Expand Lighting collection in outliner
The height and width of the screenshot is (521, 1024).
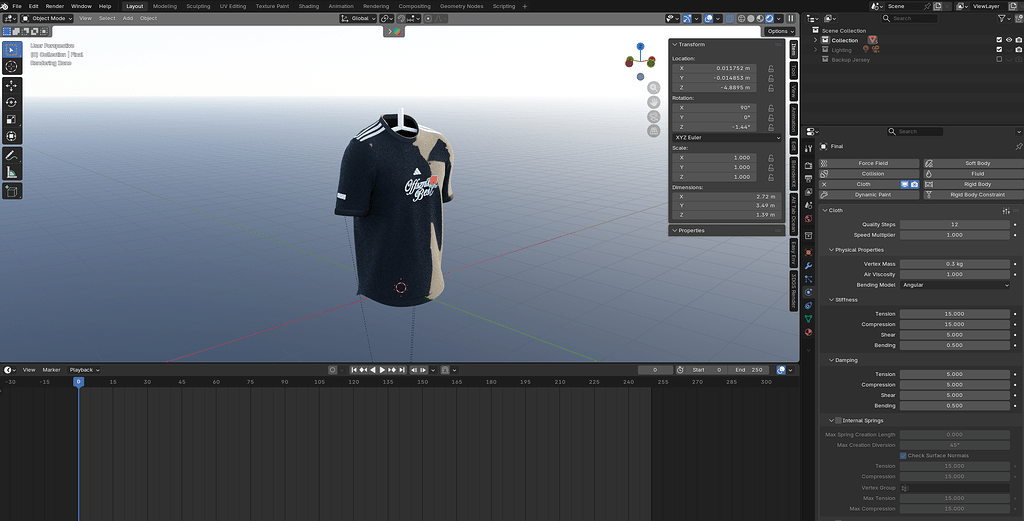816,50
